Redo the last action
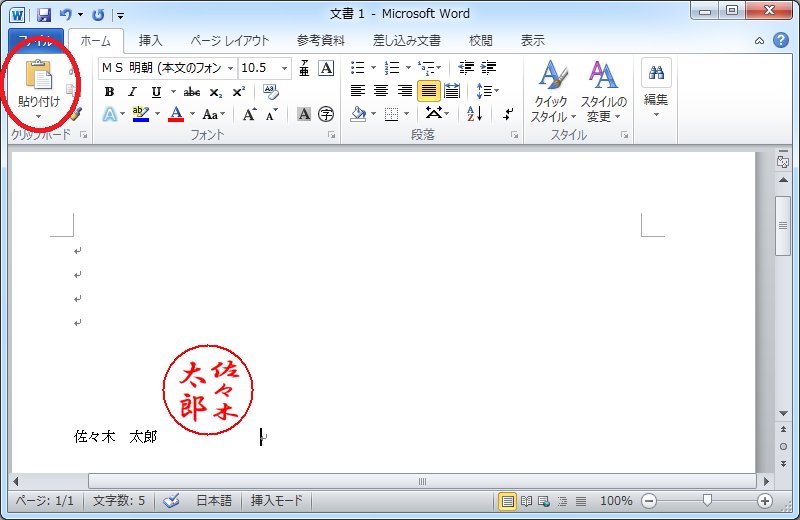This screenshot has width=800, height=520. click(98, 15)
